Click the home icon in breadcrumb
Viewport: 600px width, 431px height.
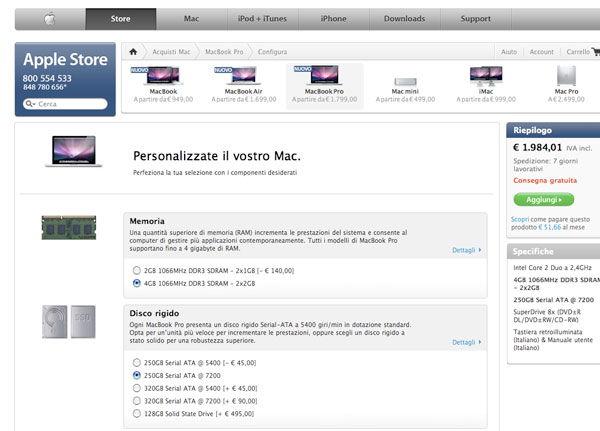pos(133,52)
